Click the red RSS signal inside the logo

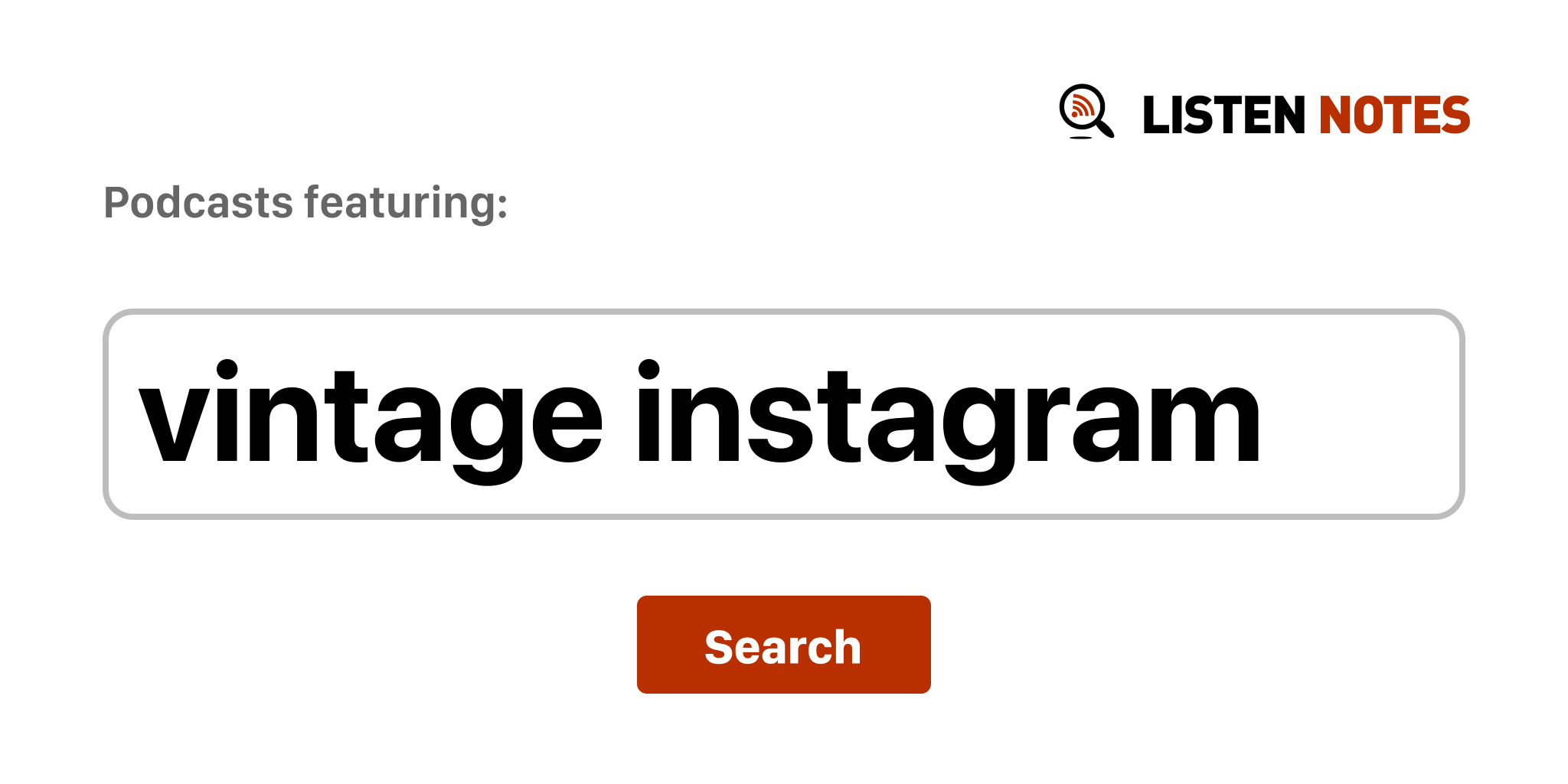coord(1081,106)
